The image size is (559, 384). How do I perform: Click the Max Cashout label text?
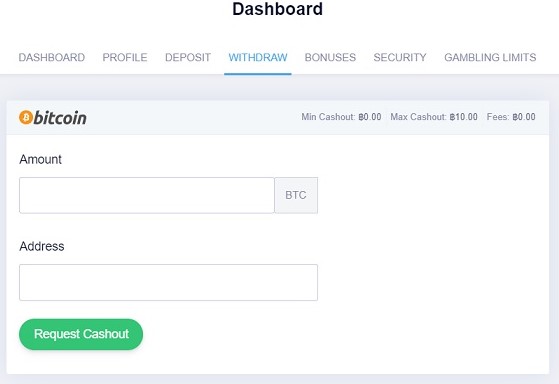click(x=419, y=117)
